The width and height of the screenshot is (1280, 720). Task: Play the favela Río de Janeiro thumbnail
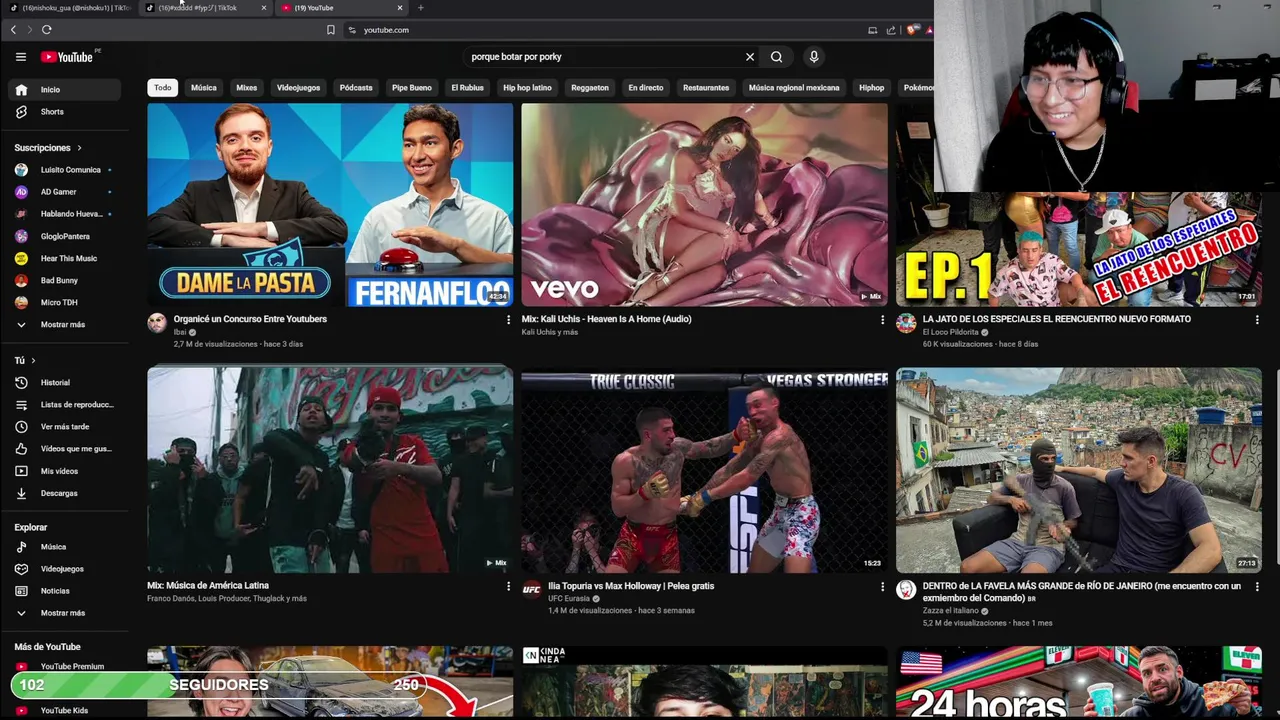coord(1079,470)
